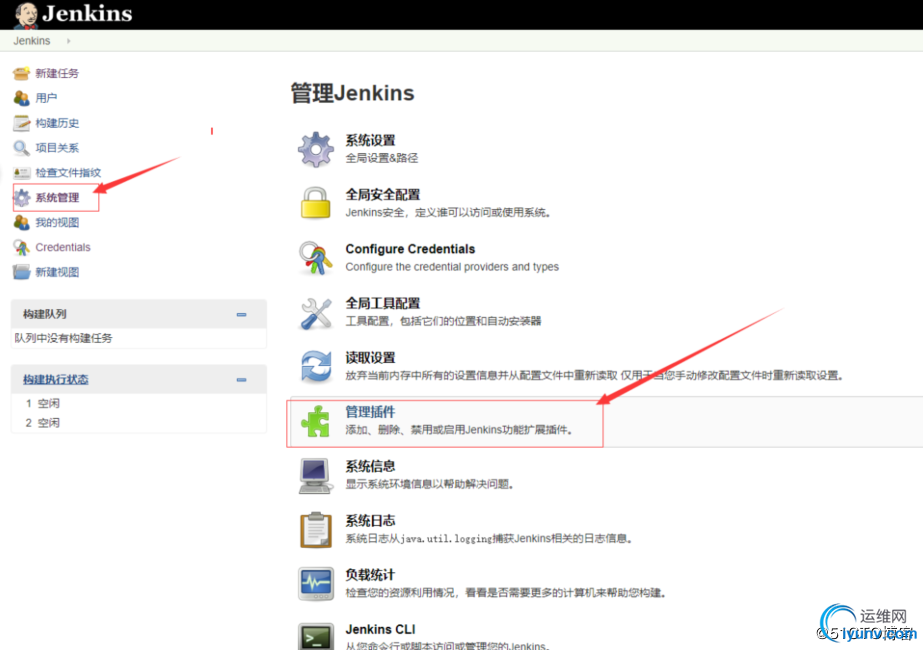
Task: Open the 负载统计 title link
Action: [370, 575]
